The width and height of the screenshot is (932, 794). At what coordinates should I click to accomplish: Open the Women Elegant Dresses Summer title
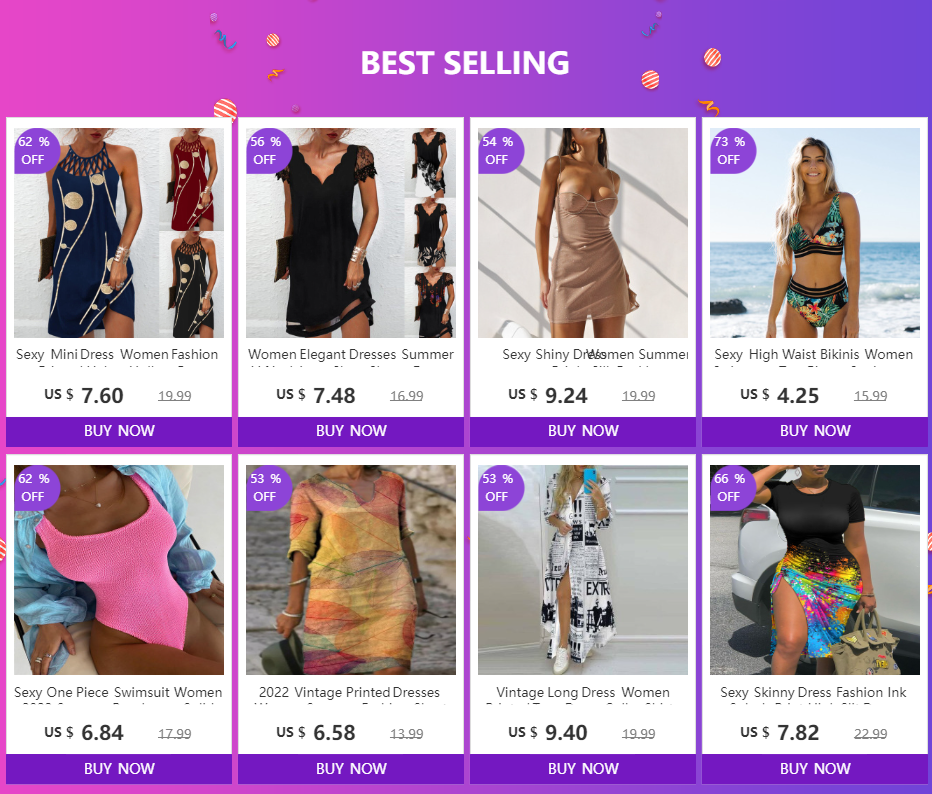point(351,355)
